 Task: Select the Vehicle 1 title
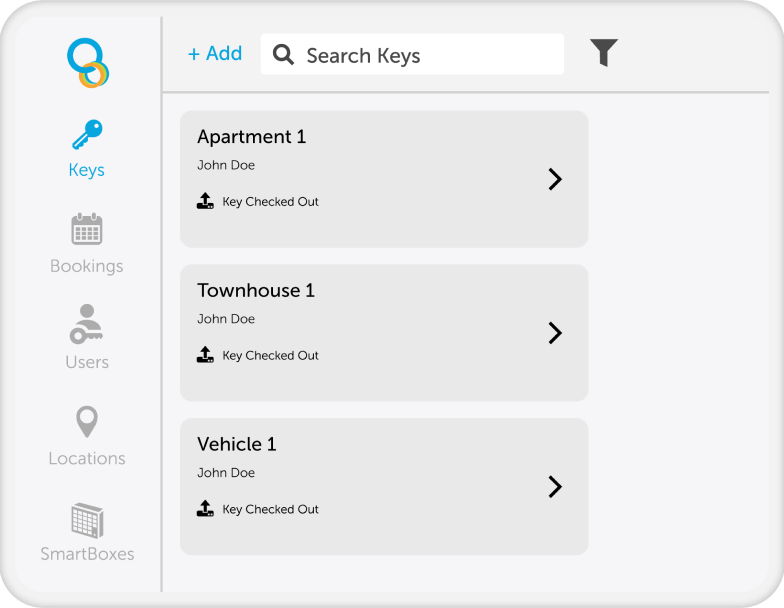point(236,444)
